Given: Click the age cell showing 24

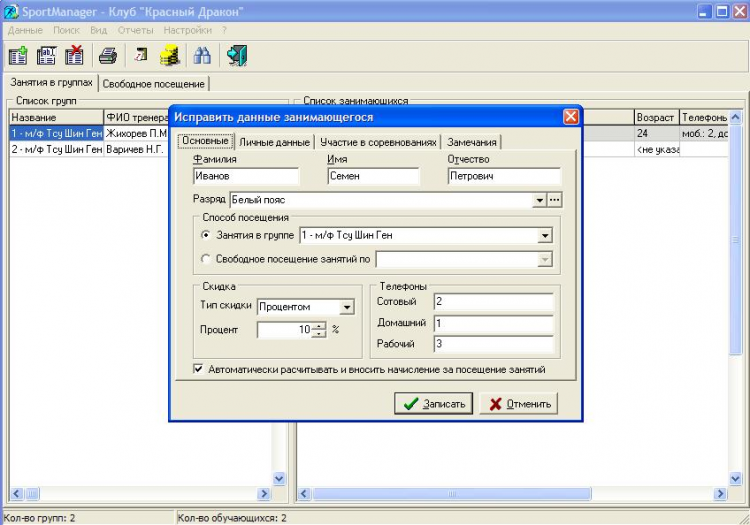Looking at the screenshot, I should 656,133.
